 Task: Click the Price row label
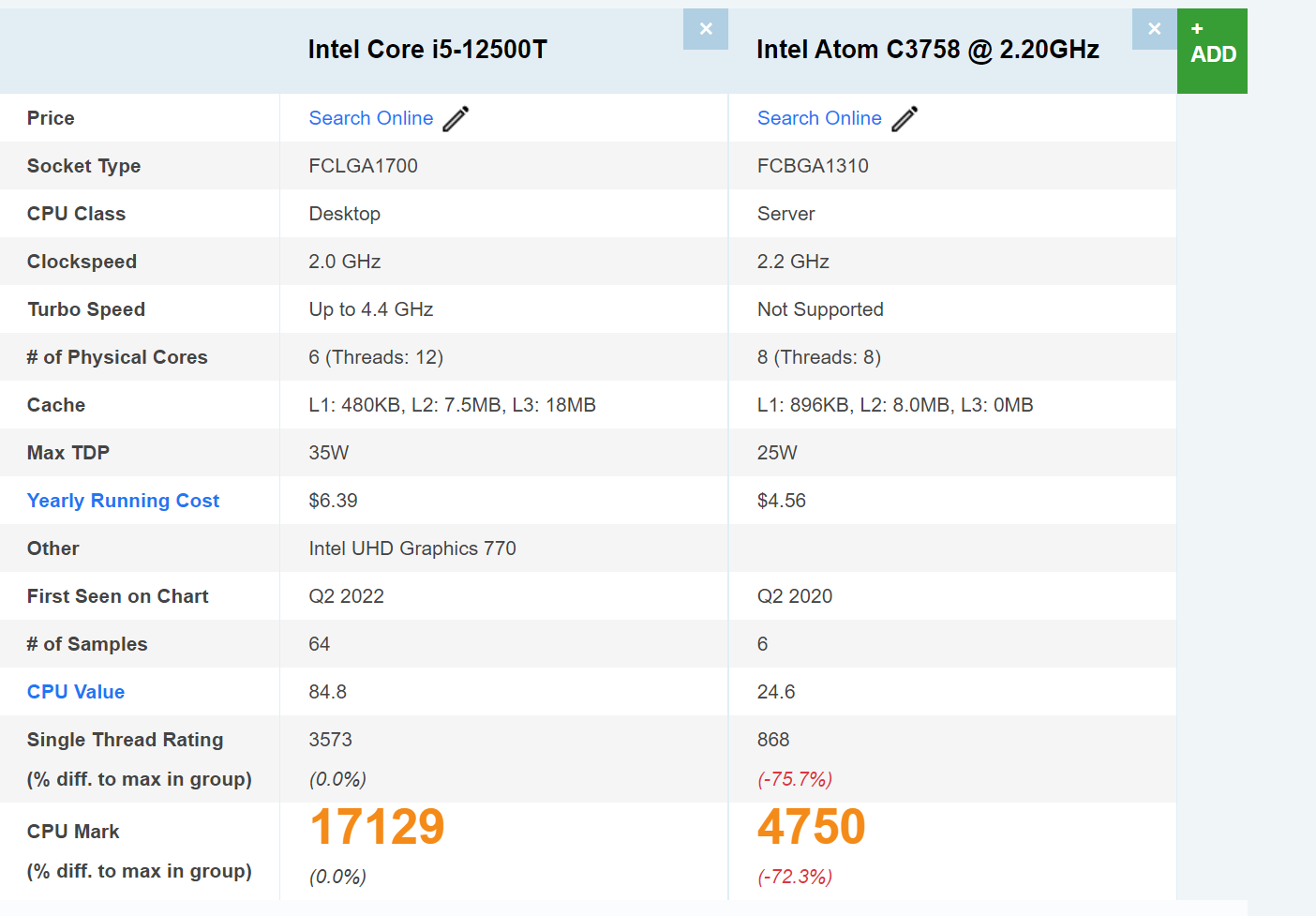pyautogui.click(x=51, y=118)
